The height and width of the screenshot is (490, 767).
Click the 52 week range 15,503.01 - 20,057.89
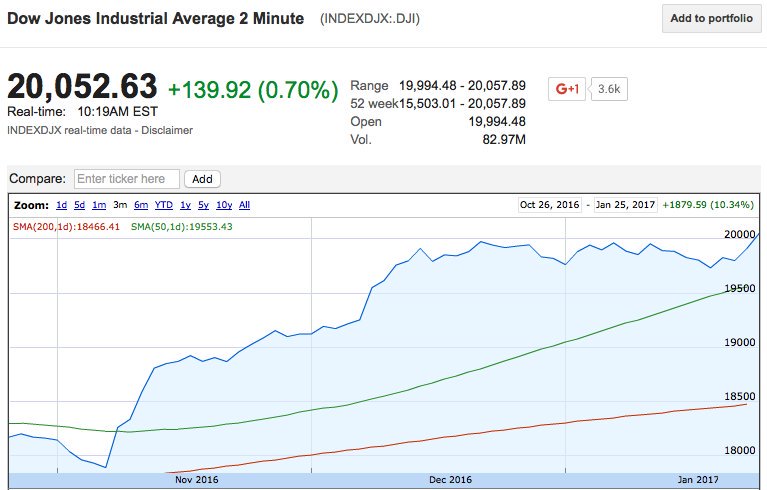point(462,104)
